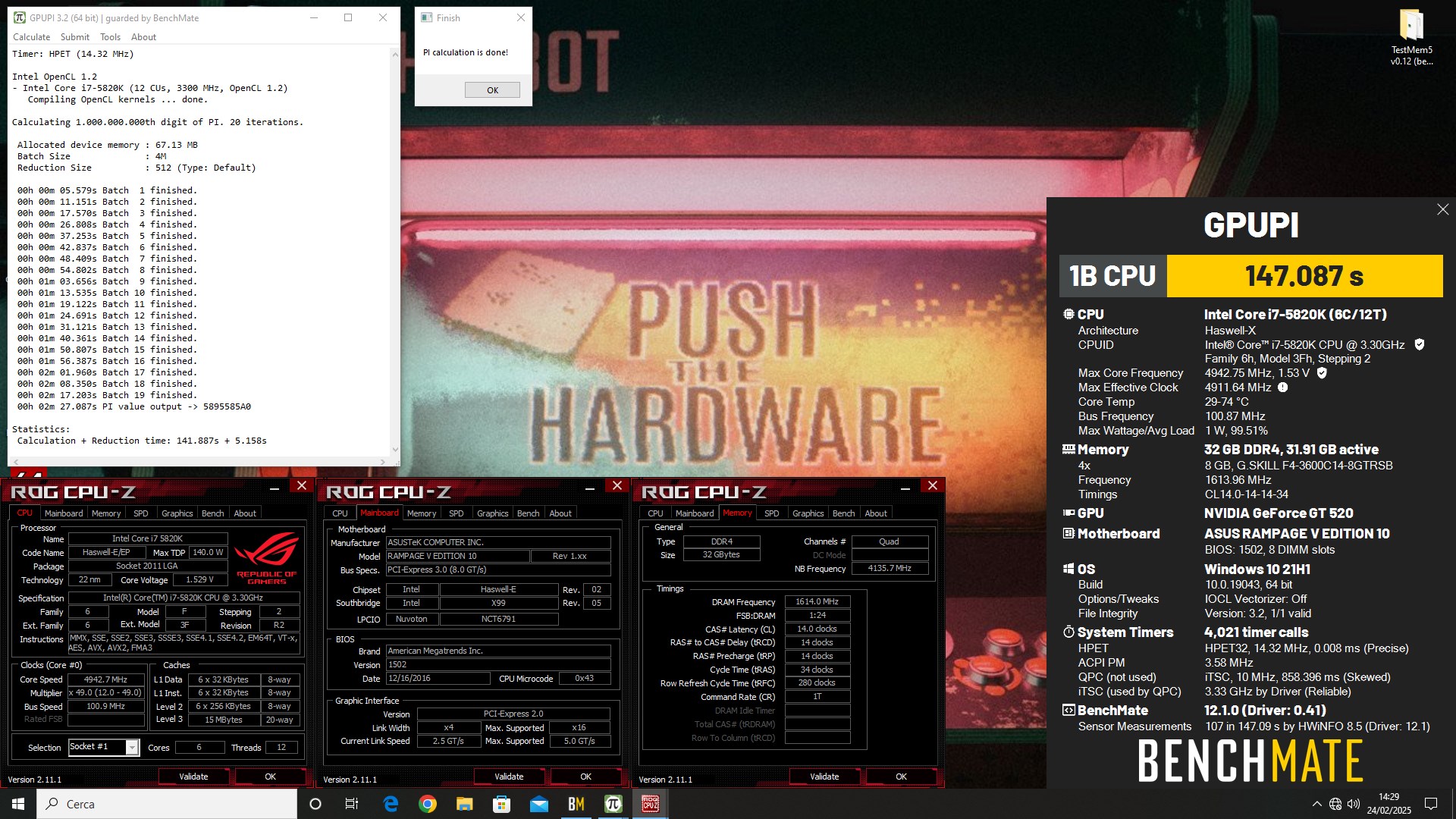This screenshot has height=819, width=1456.
Task: Switch to BenchMate taskbar icon
Action: (x=576, y=804)
